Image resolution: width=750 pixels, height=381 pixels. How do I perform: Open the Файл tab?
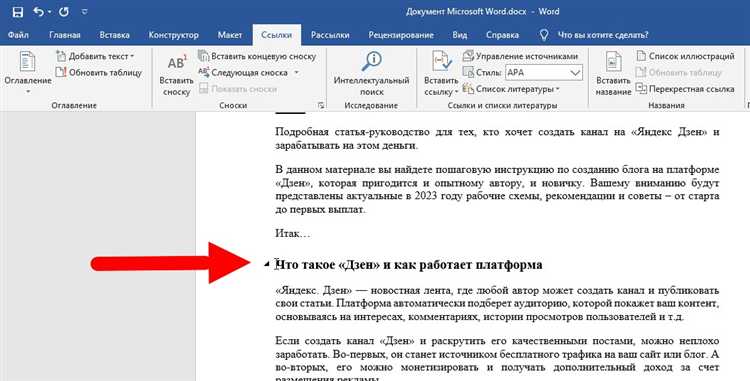18,35
